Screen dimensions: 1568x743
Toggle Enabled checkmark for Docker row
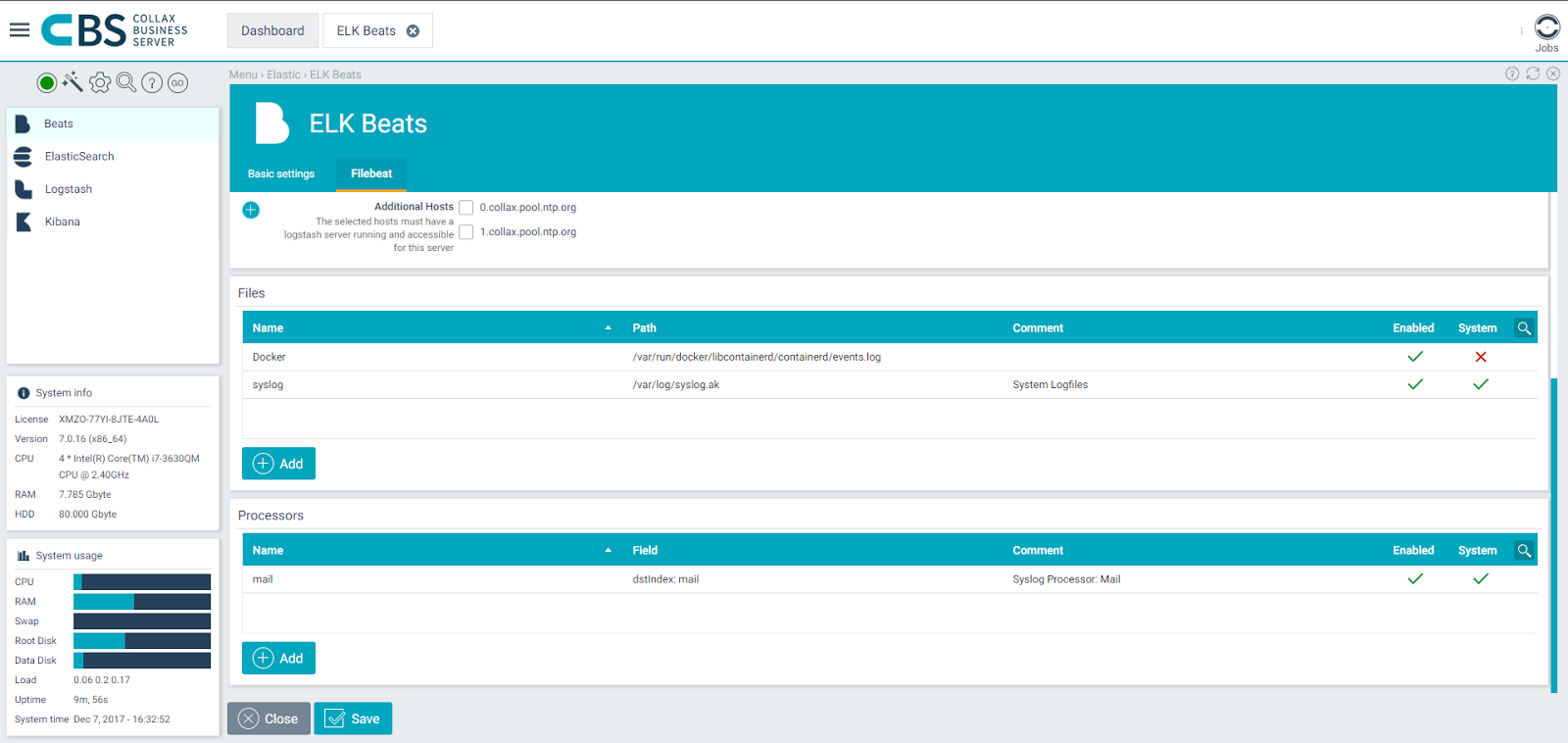(x=1415, y=357)
